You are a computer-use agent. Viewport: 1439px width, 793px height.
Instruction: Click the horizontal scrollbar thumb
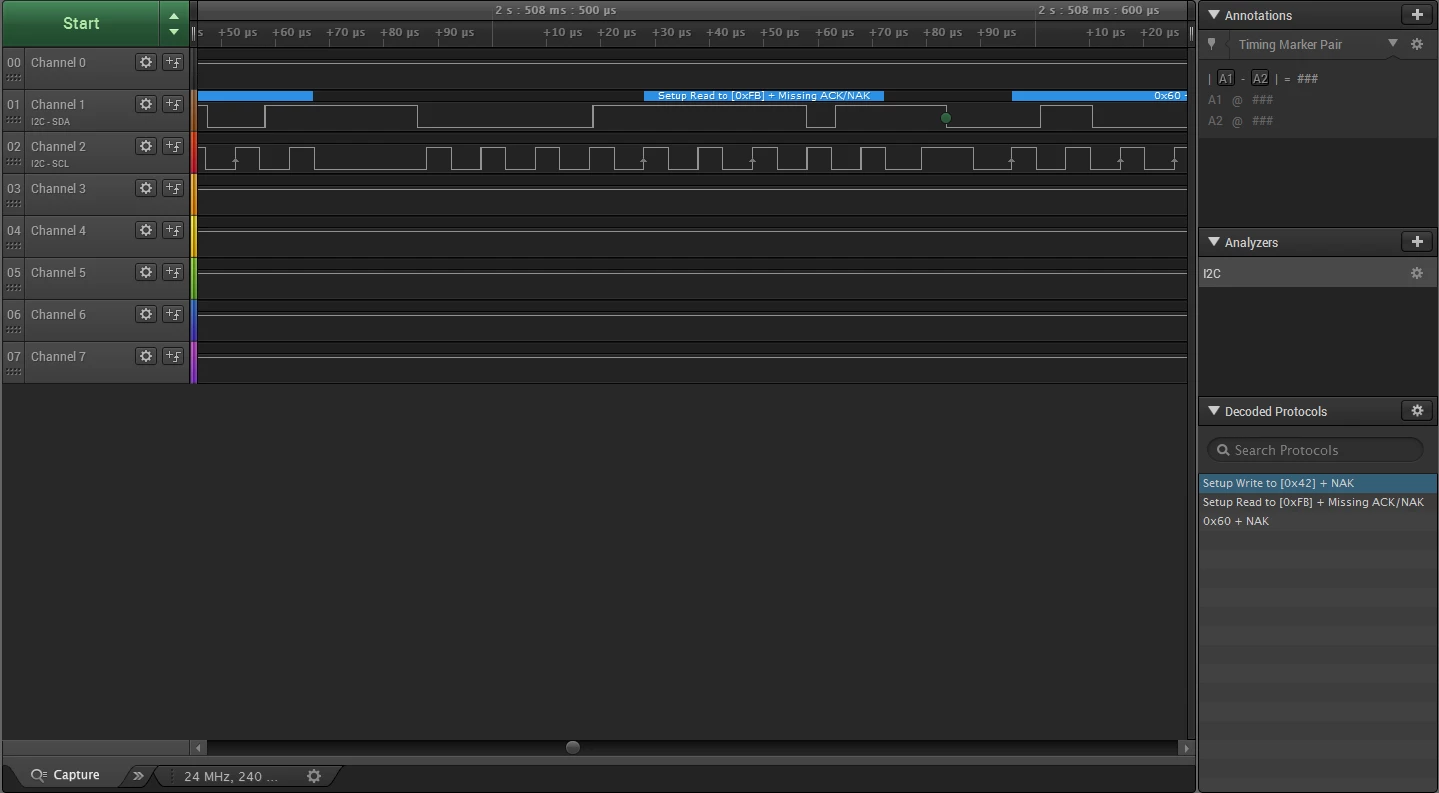tap(573, 747)
